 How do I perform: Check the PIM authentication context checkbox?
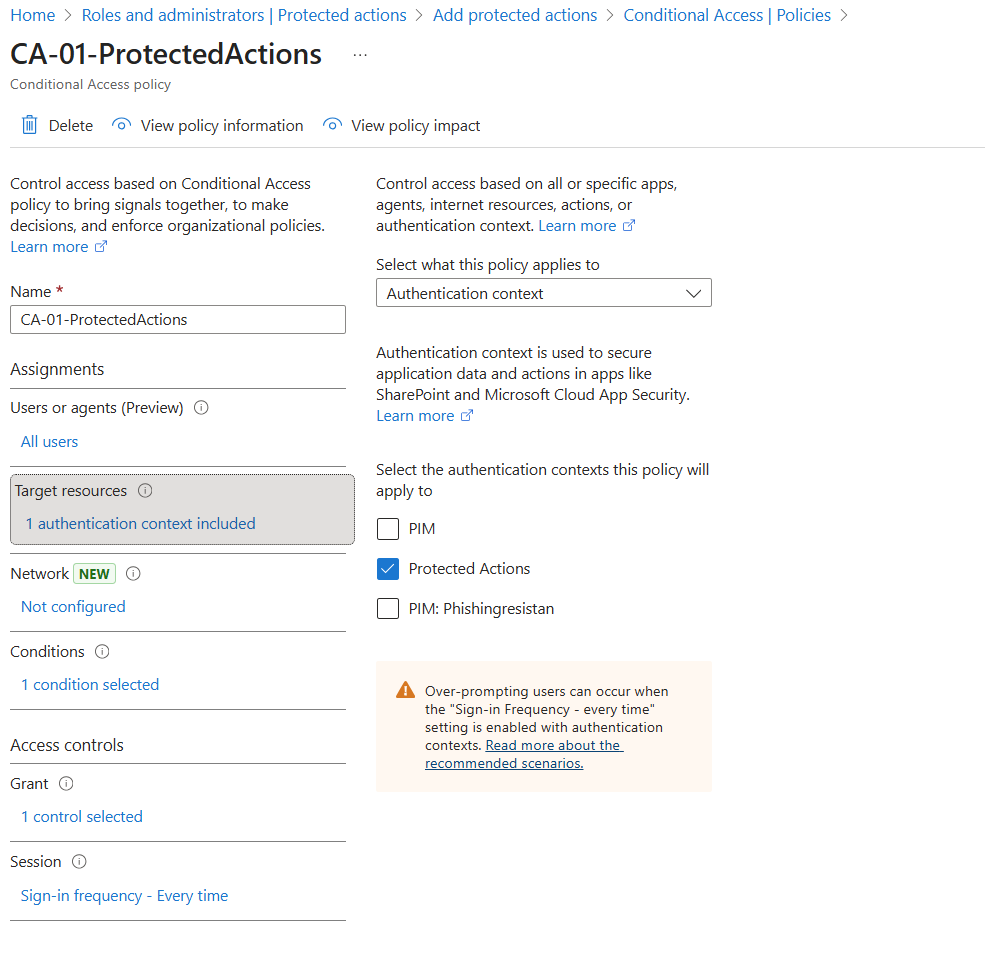[x=388, y=529]
